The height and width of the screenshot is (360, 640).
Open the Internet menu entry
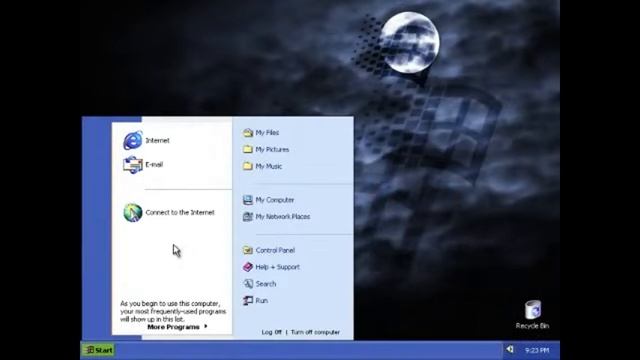(158, 140)
